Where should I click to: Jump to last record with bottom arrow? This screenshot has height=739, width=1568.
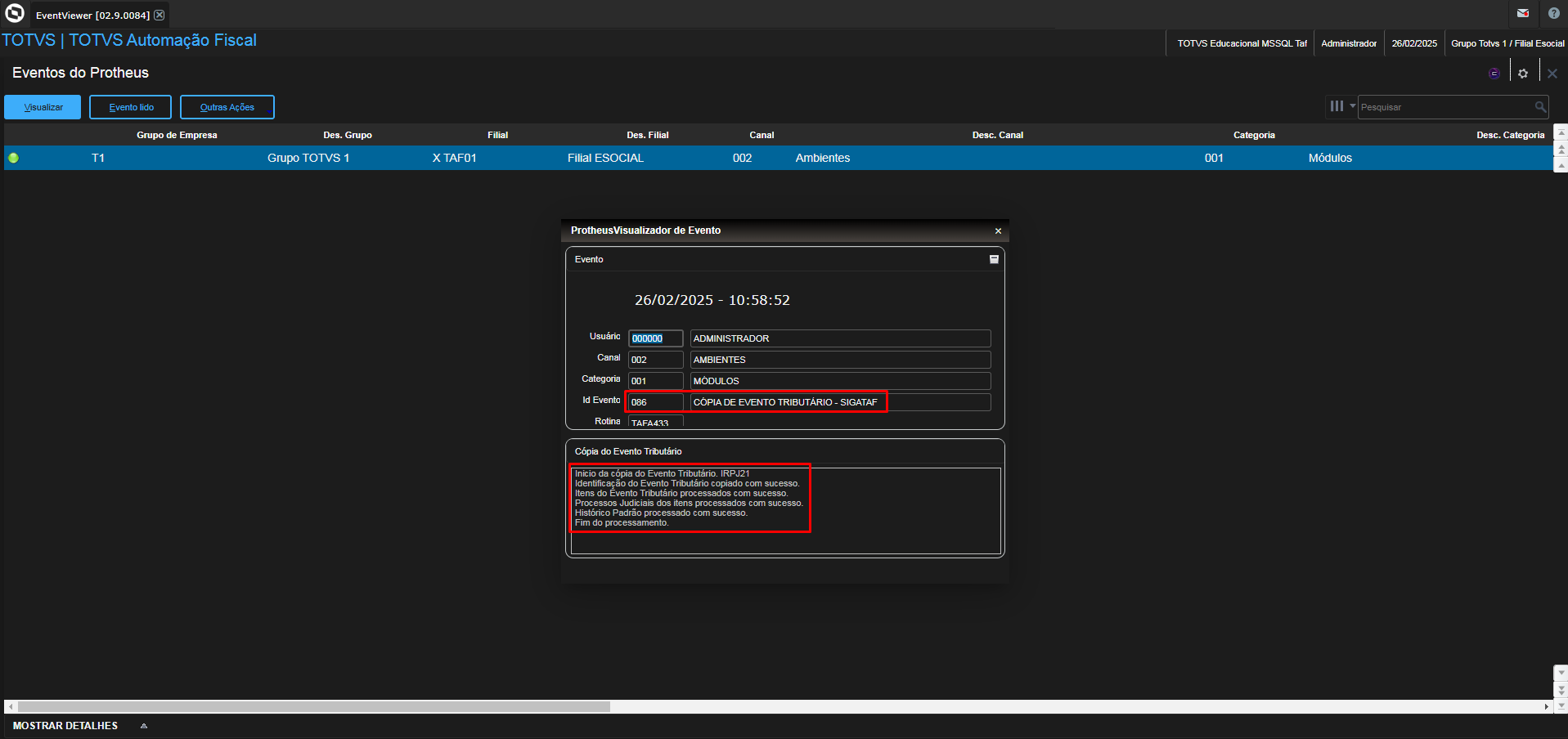[1561, 705]
